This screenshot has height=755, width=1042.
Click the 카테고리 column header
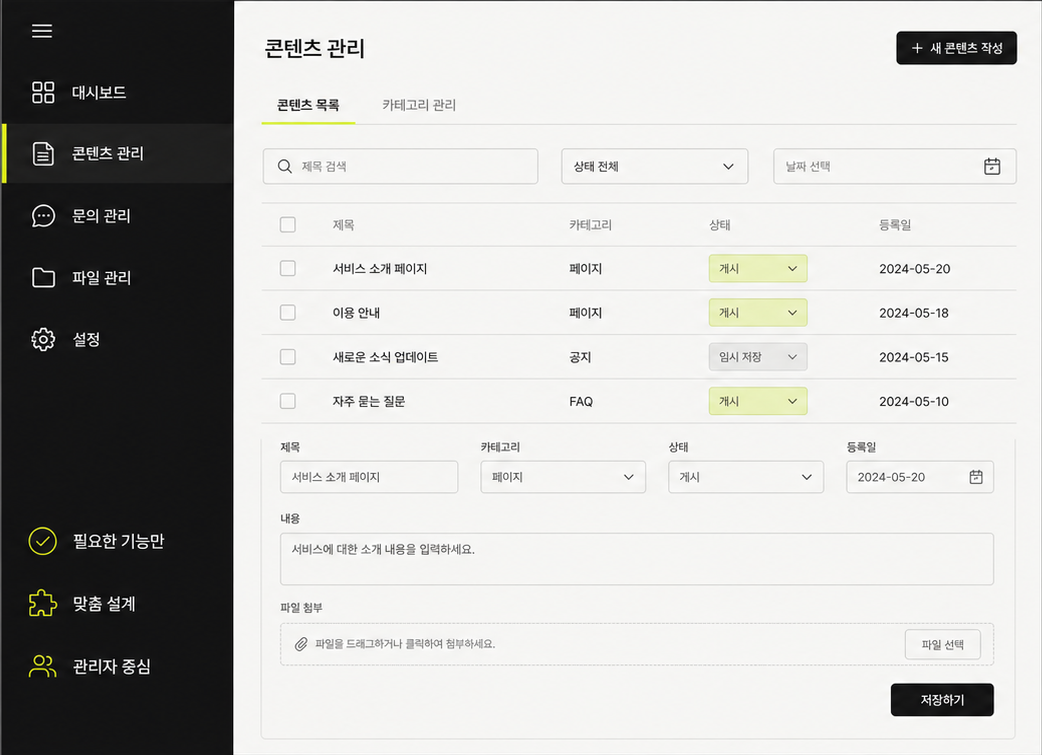coord(591,225)
